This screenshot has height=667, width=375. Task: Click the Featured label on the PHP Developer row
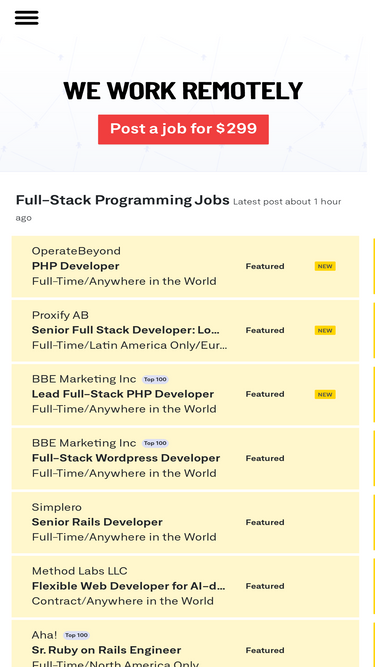coord(265,266)
